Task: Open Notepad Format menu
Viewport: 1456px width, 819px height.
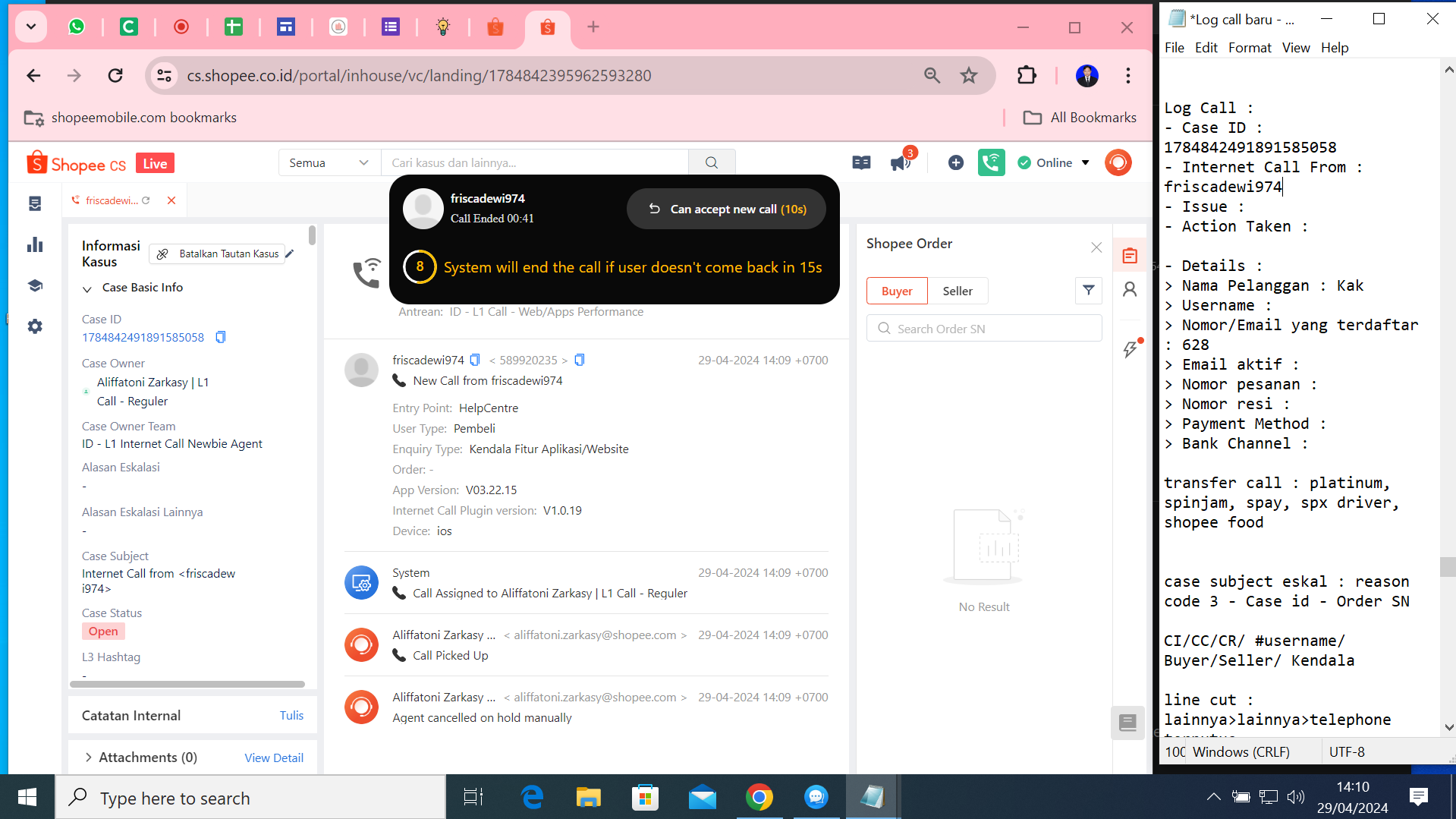Action: click(x=1250, y=48)
